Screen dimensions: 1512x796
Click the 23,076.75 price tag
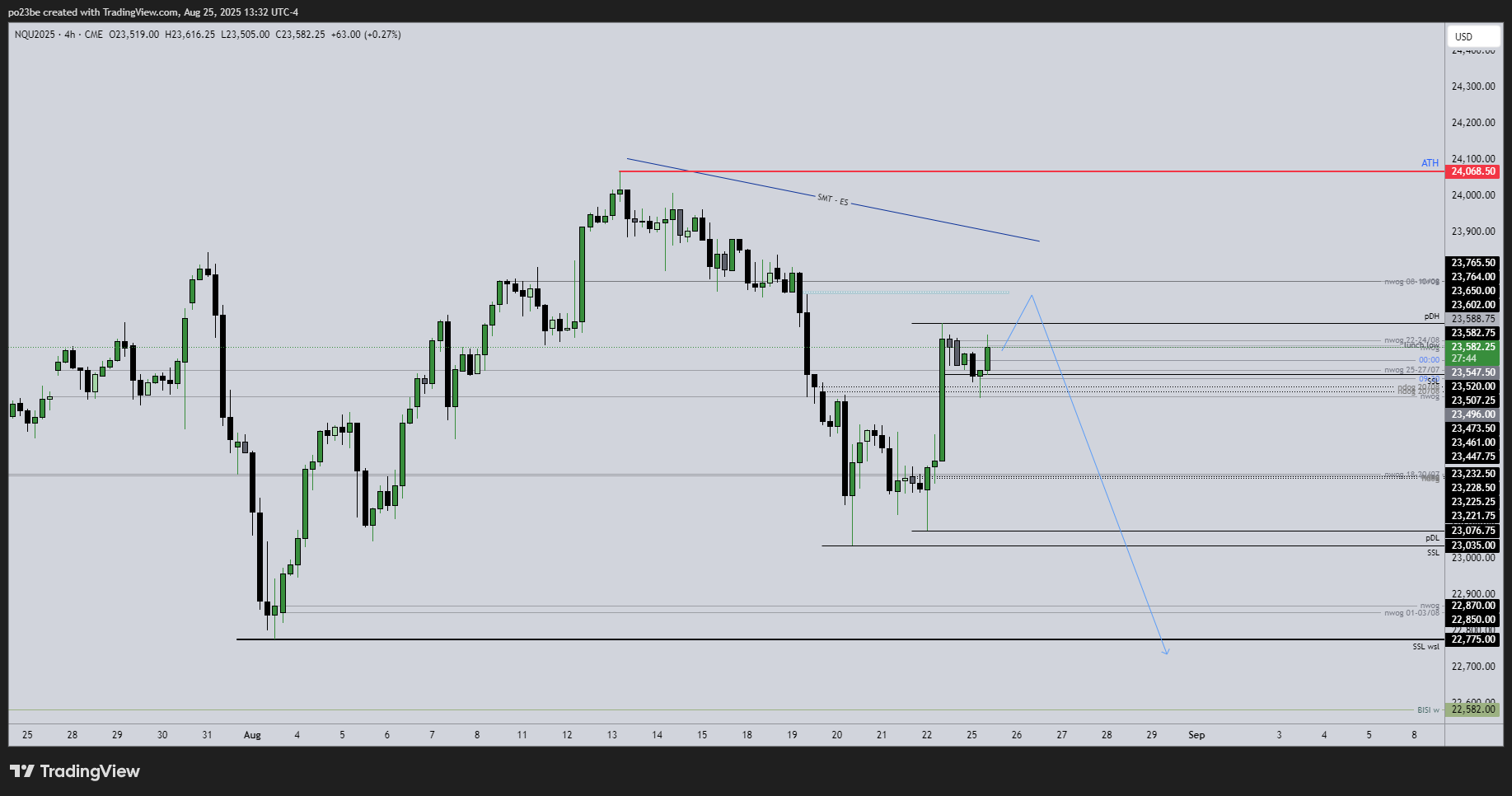coord(1472,531)
